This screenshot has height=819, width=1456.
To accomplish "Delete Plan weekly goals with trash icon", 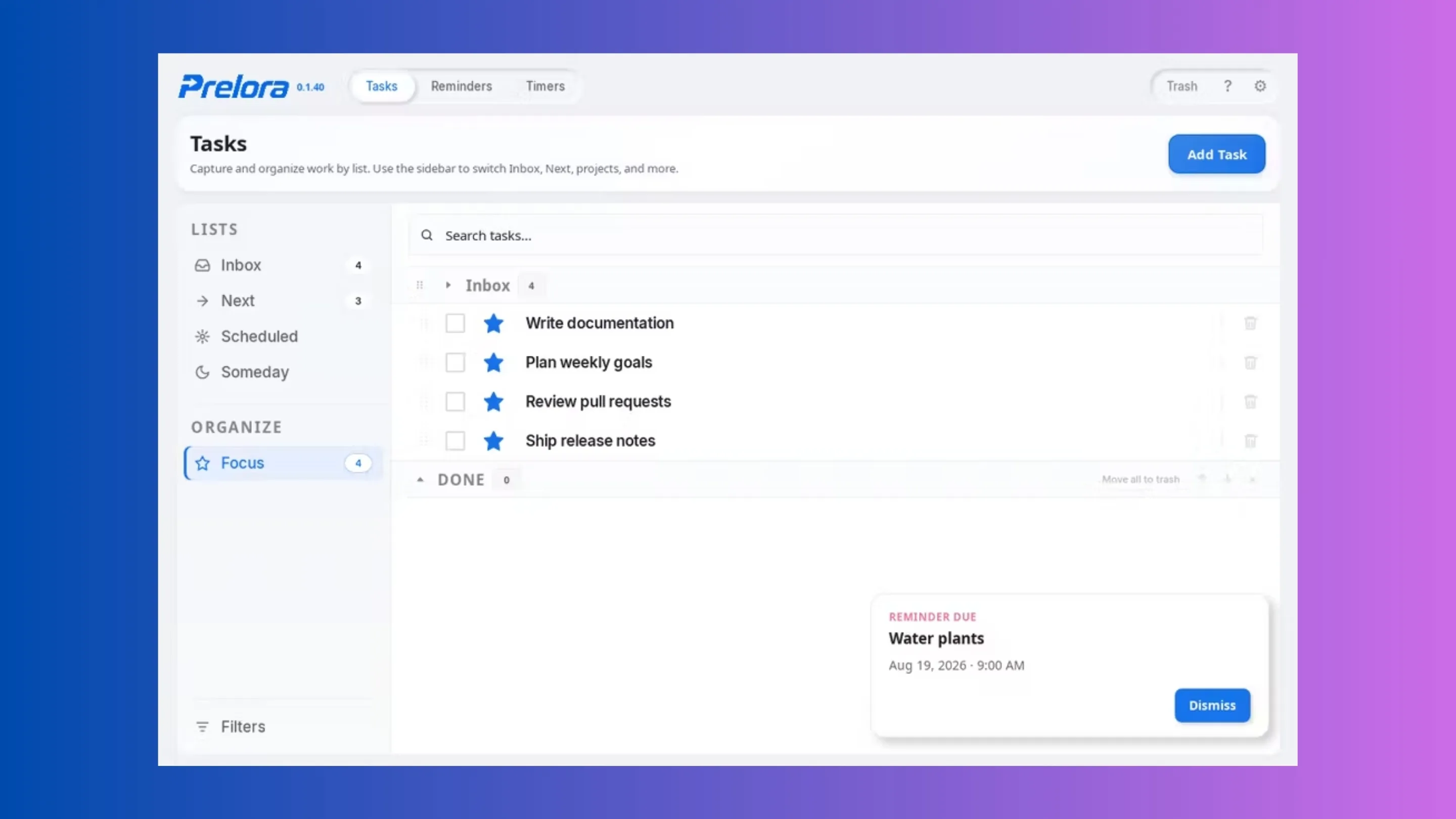I will [x=1250, y=362].
